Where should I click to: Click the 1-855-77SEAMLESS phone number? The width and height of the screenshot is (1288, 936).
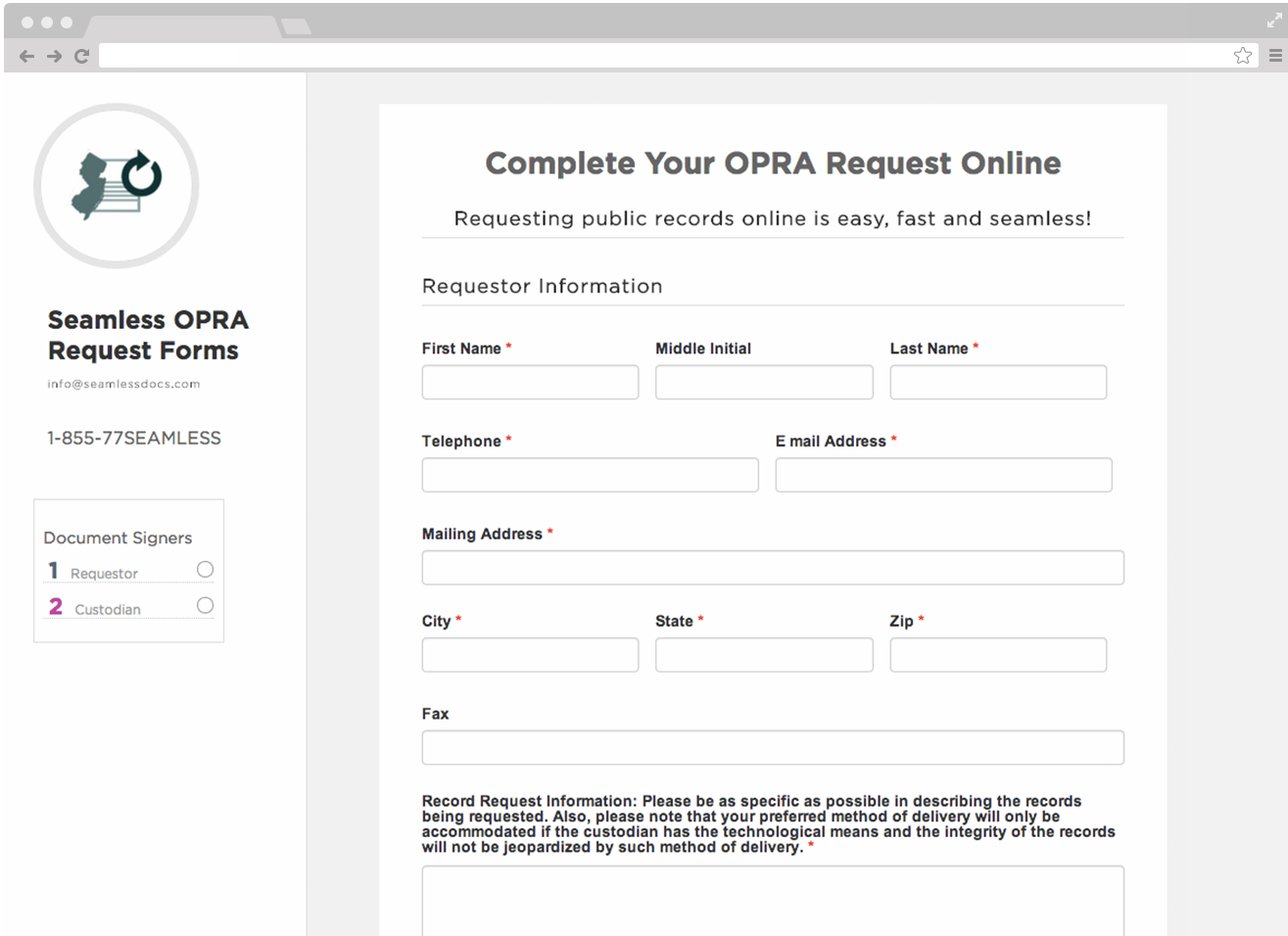click(x=134, y=439)
